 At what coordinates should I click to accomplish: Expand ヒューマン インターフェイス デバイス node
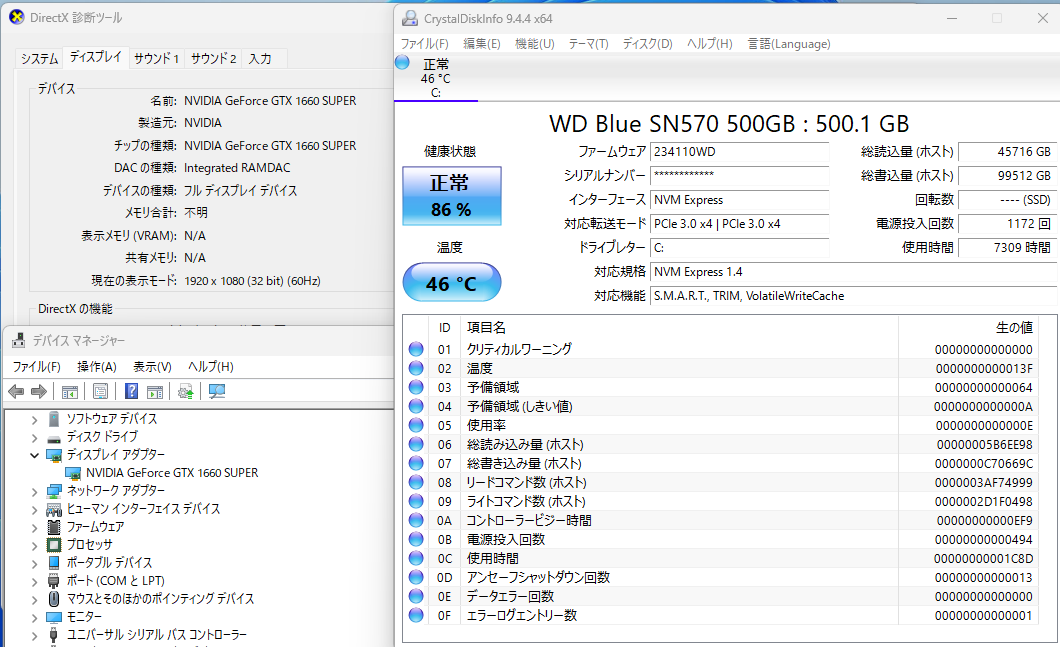click(34, 510)
